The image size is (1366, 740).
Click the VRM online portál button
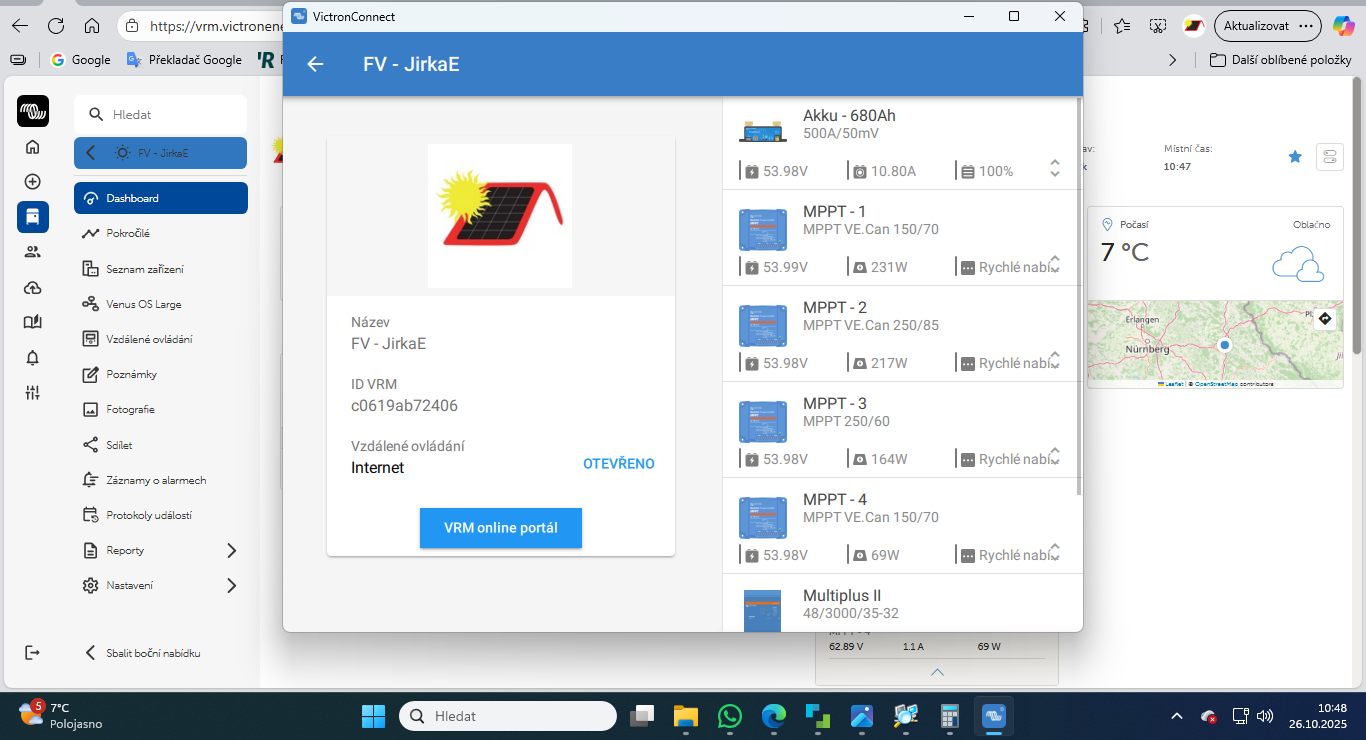(501, 528)
